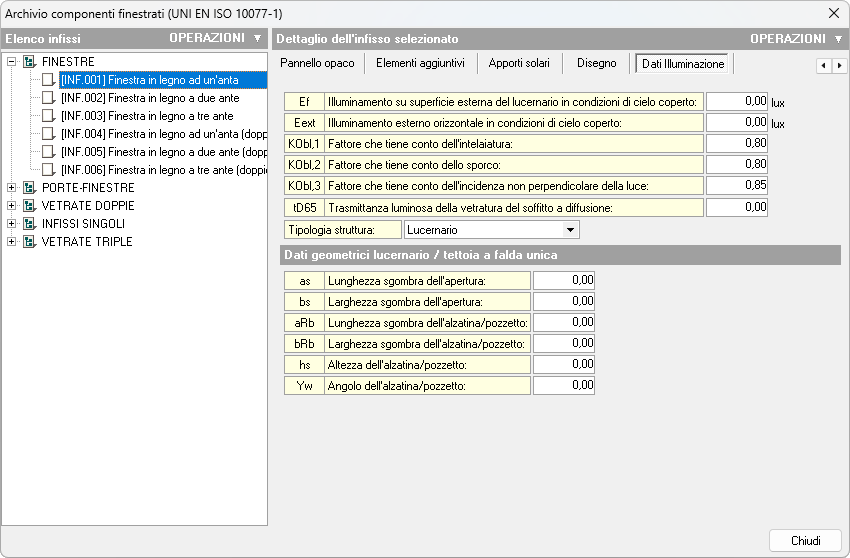Switch to the Pannello opaco tab
Viewport: 850px width, 558px height.
[317, 64]
